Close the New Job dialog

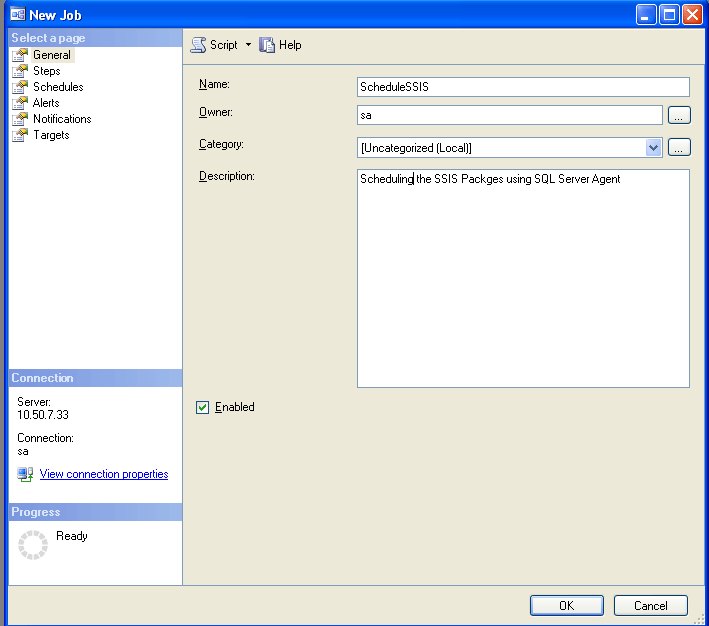(692, 15)
